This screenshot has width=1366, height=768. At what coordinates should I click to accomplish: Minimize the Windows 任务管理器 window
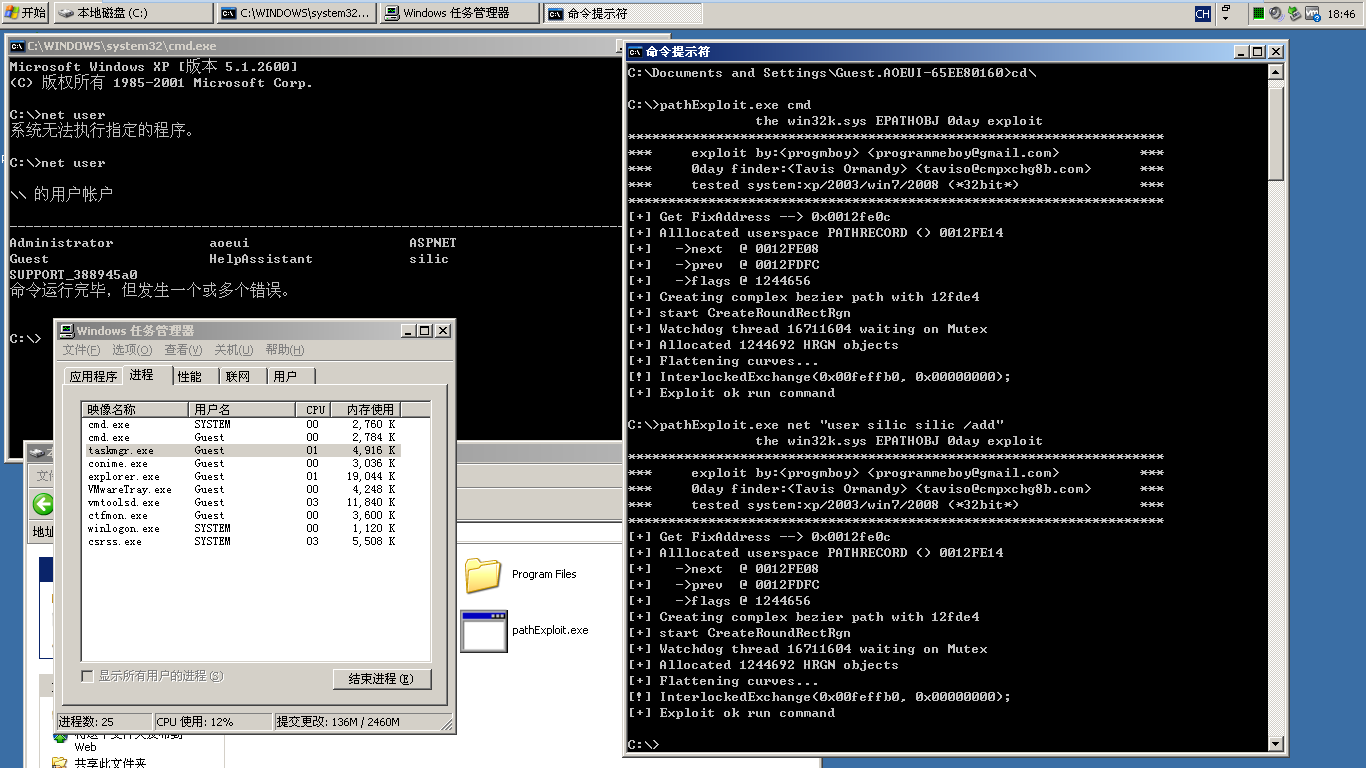pos(408,330)
